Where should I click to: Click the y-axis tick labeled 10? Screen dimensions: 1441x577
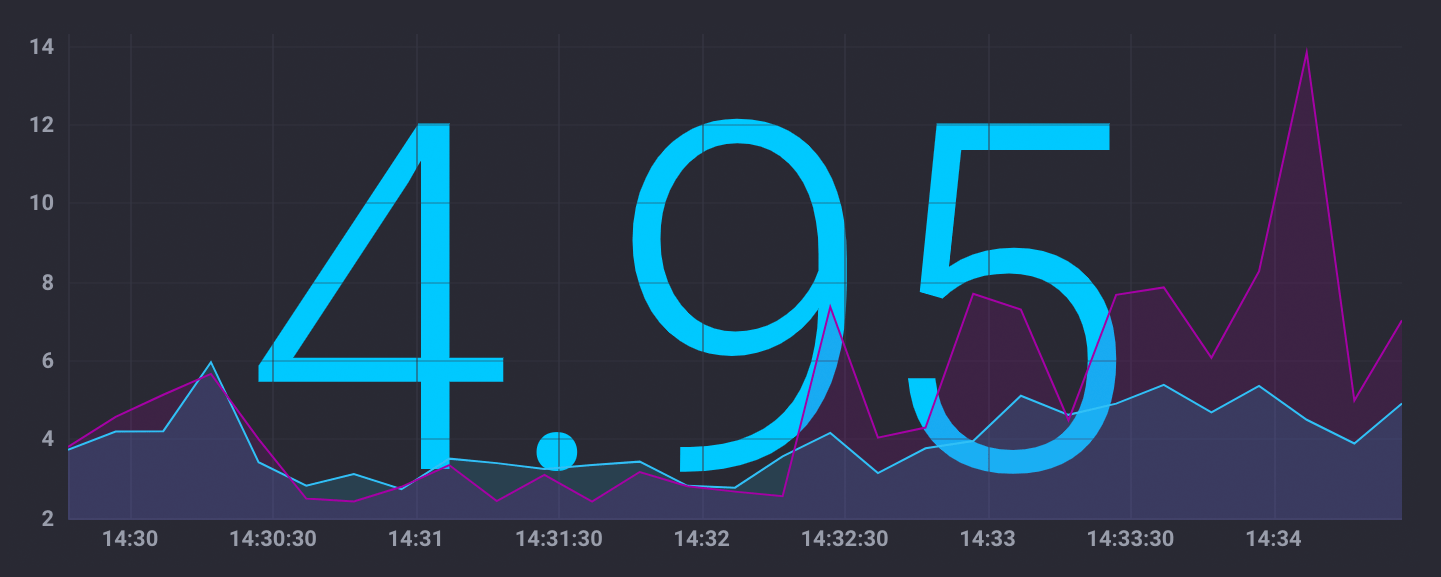pyautogui.click(x=41, y=204)
